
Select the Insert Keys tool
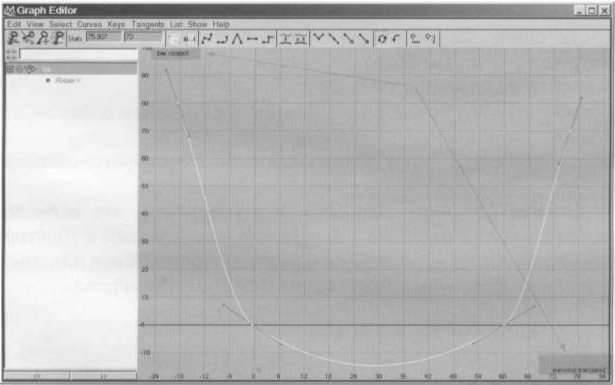pos(28,38)
